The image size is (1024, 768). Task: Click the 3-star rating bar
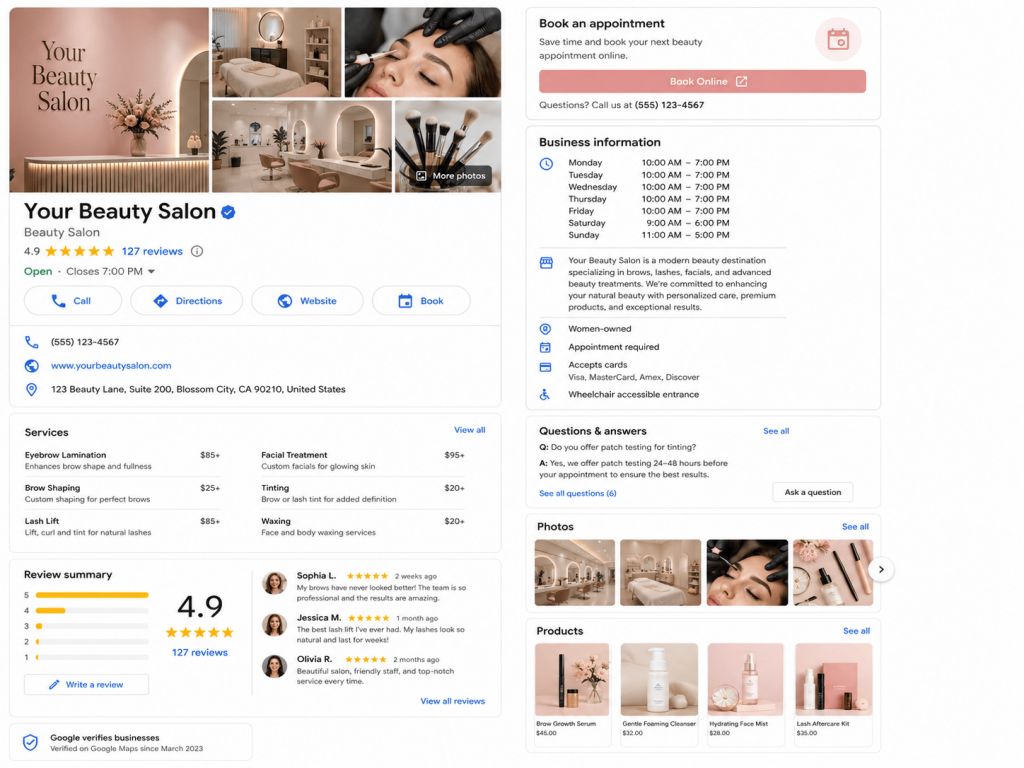coord(92,626)
